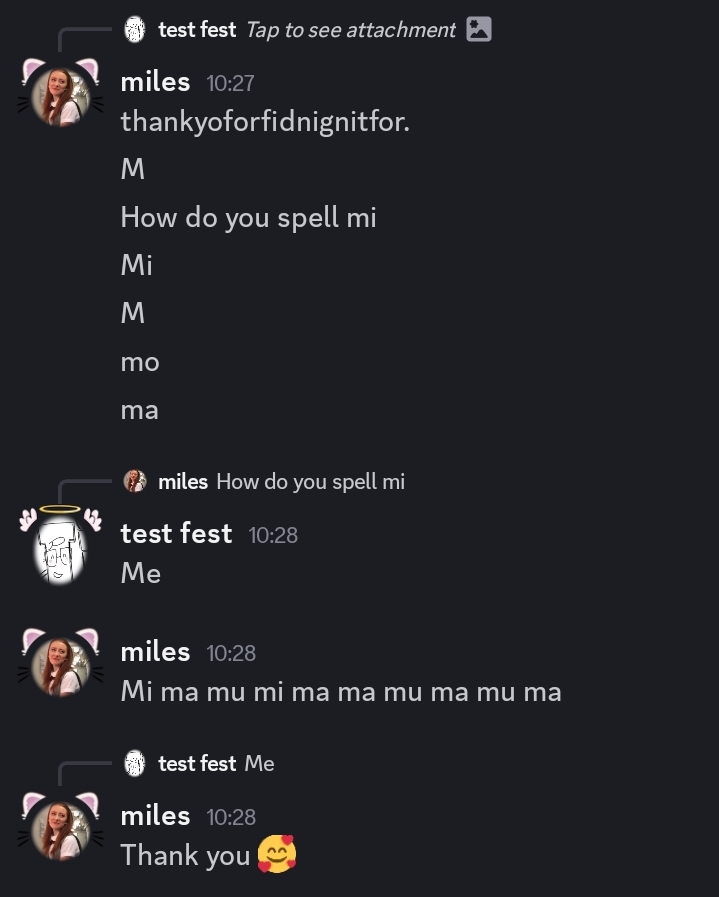Image resolution: width=719 pixels, height=897 pixels.
Task: Tap 'Tap to see attachment' reply link
Action: (350, 30)
